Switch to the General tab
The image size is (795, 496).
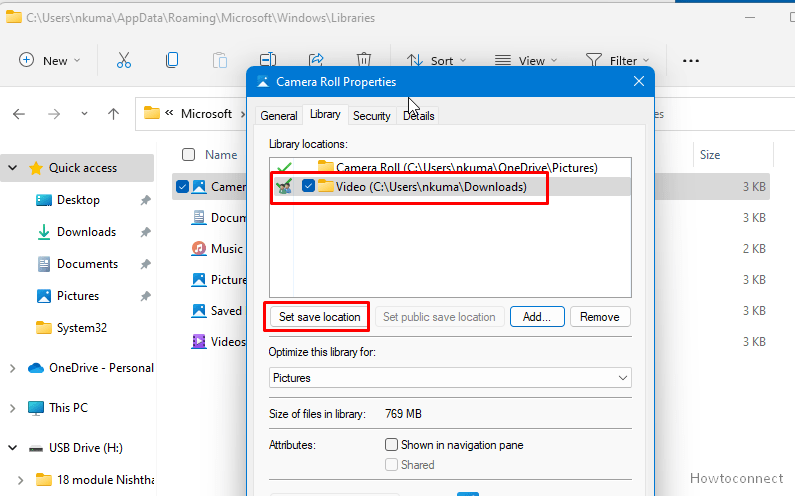[x=278, y=116]
